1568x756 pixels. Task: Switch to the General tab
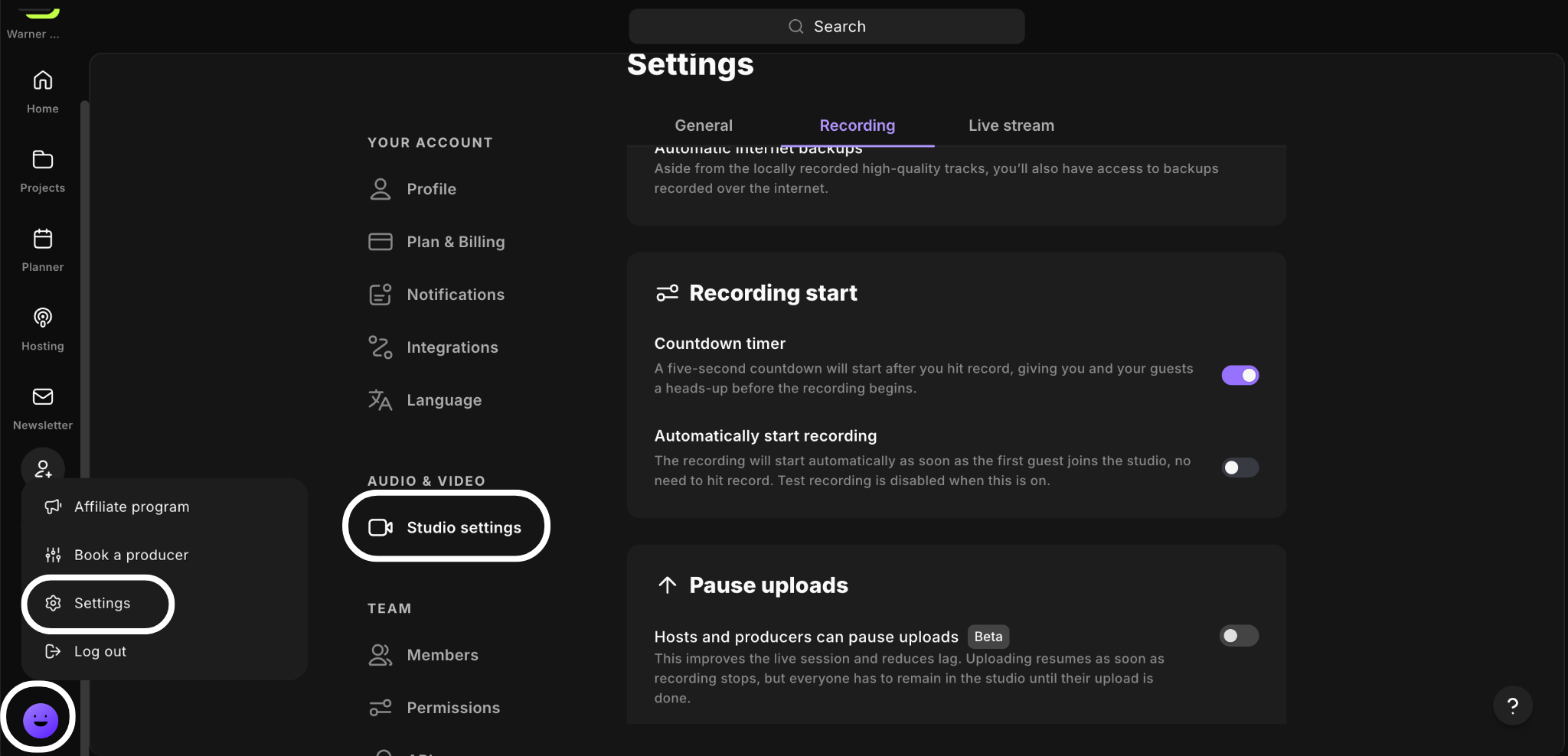coord(704,125)
